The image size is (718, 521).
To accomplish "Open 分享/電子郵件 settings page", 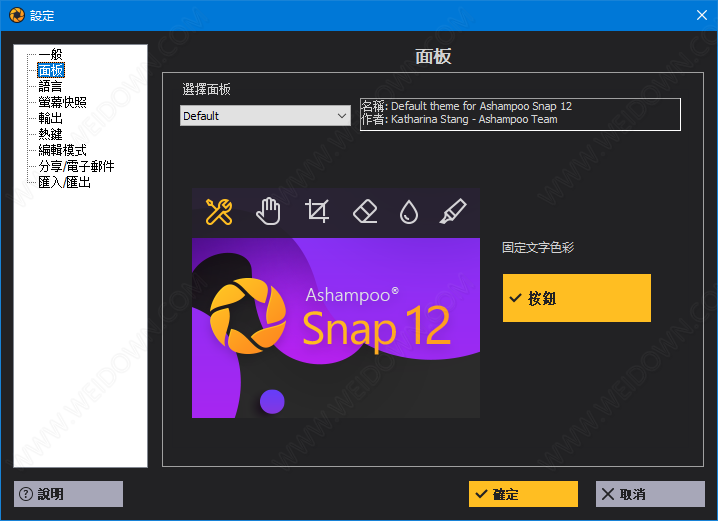I will (76, 166).
